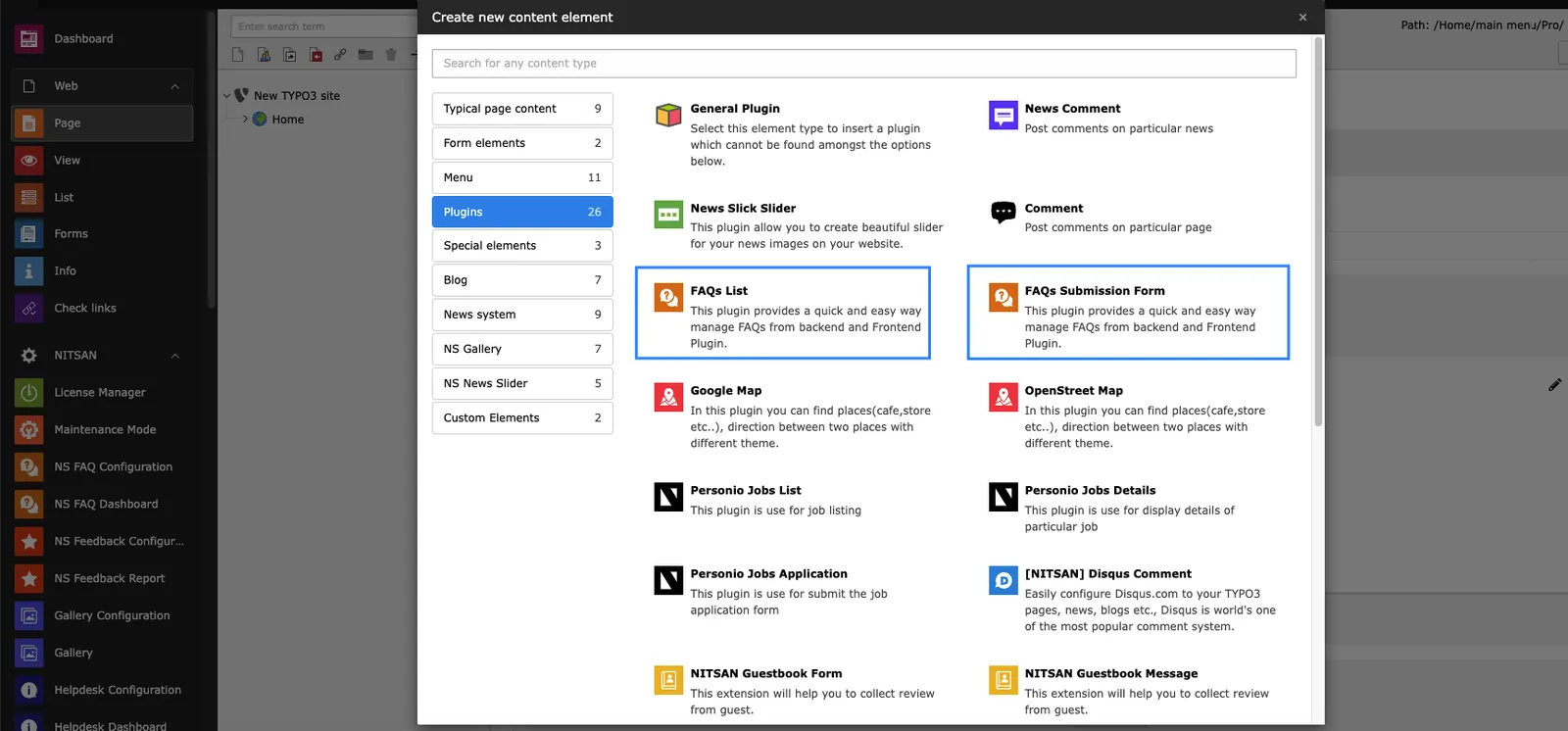This screenshot has width=1568, height=731.
Task: Open the Check links module icon
Action: [28, 309]
